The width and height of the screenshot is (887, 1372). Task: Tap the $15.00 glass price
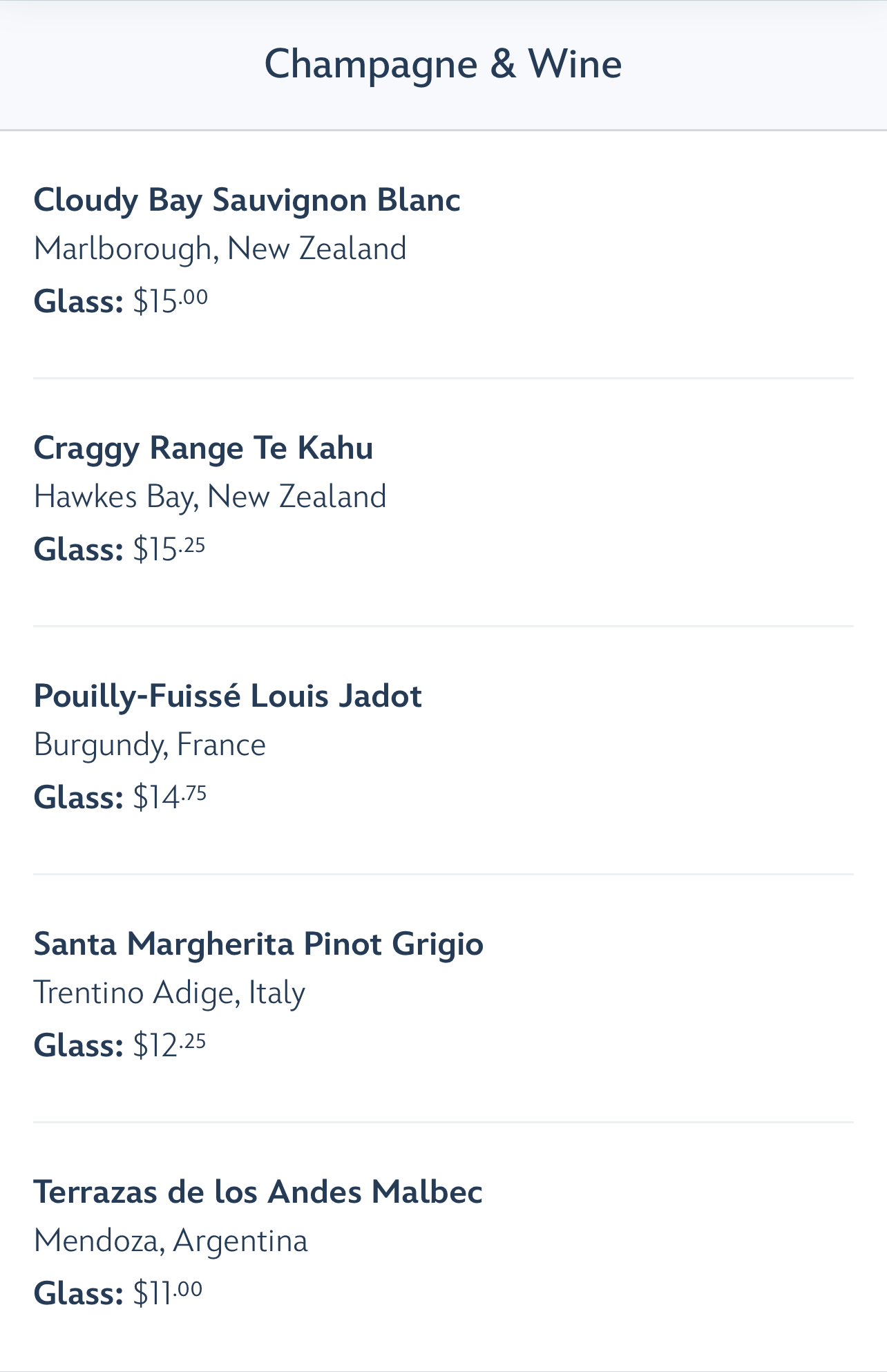[x=170, y=301]
